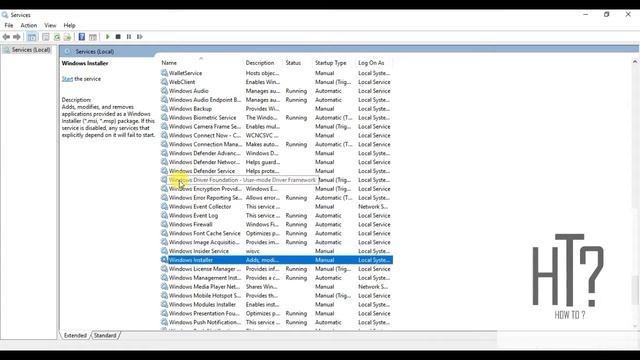
Task: Sort by the Status column header
Action: pos(298,63)
